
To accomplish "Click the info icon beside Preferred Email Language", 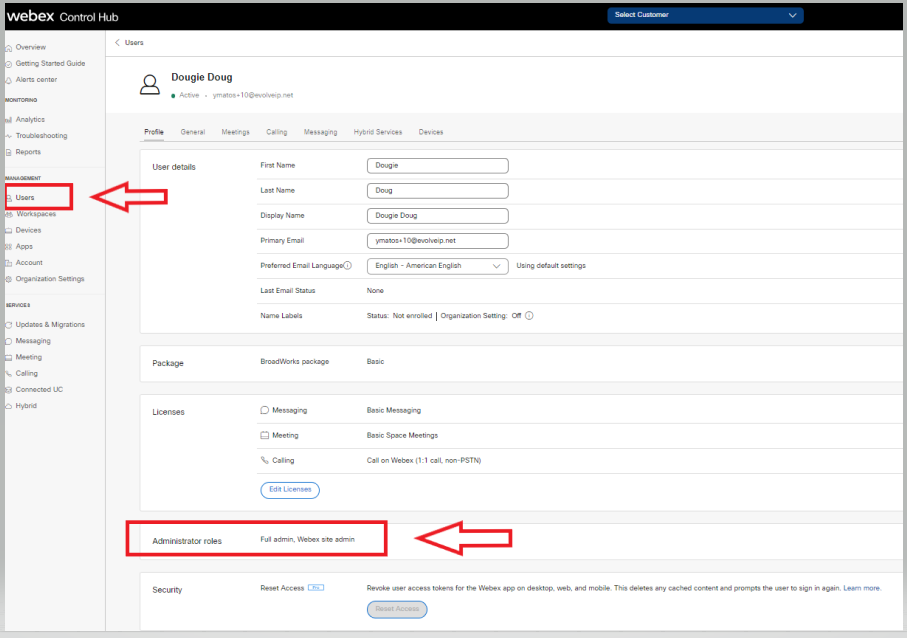I will tap(347, 266).
